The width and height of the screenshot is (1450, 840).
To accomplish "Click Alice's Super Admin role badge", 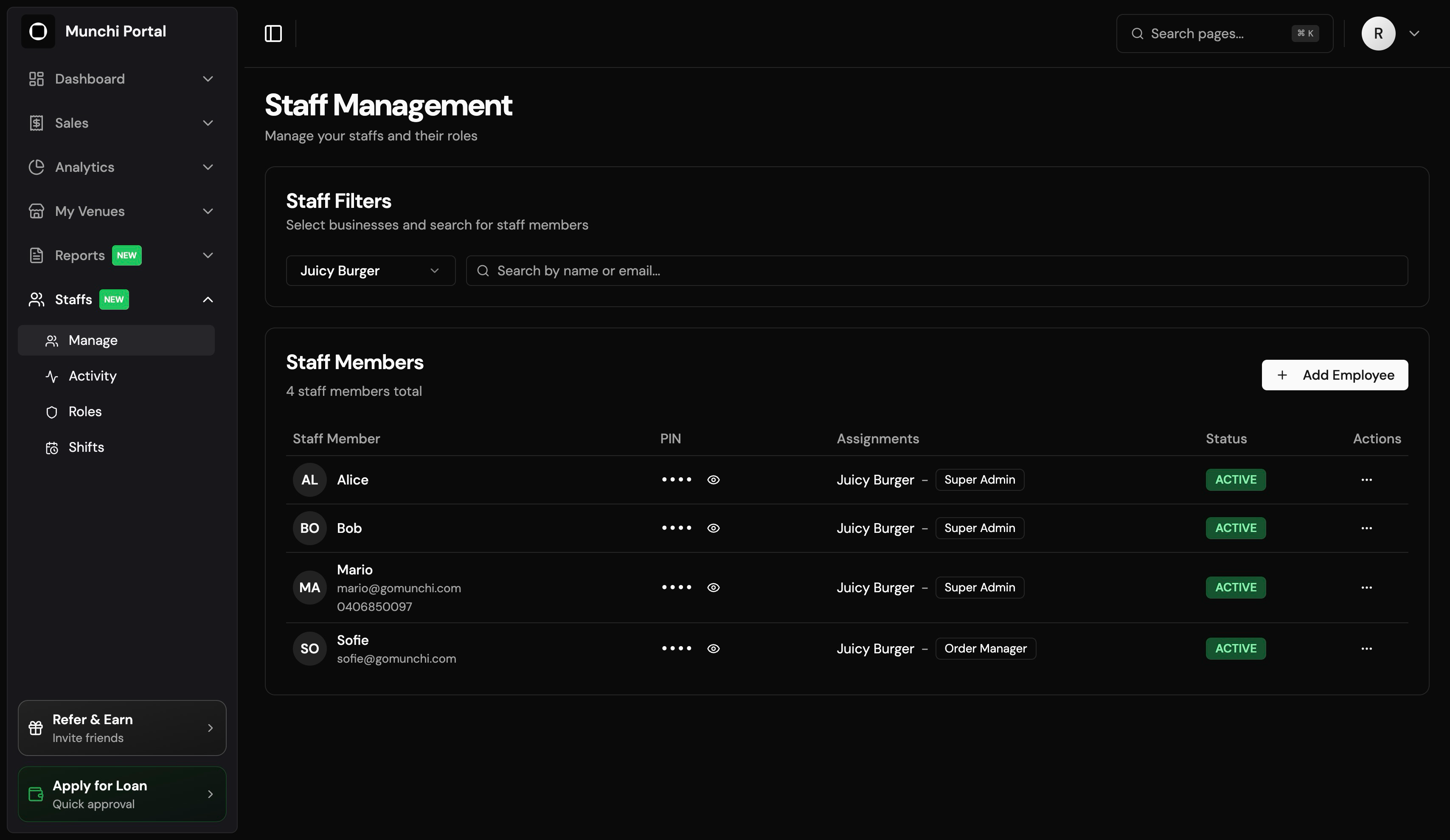I will (x=979, y=480).
